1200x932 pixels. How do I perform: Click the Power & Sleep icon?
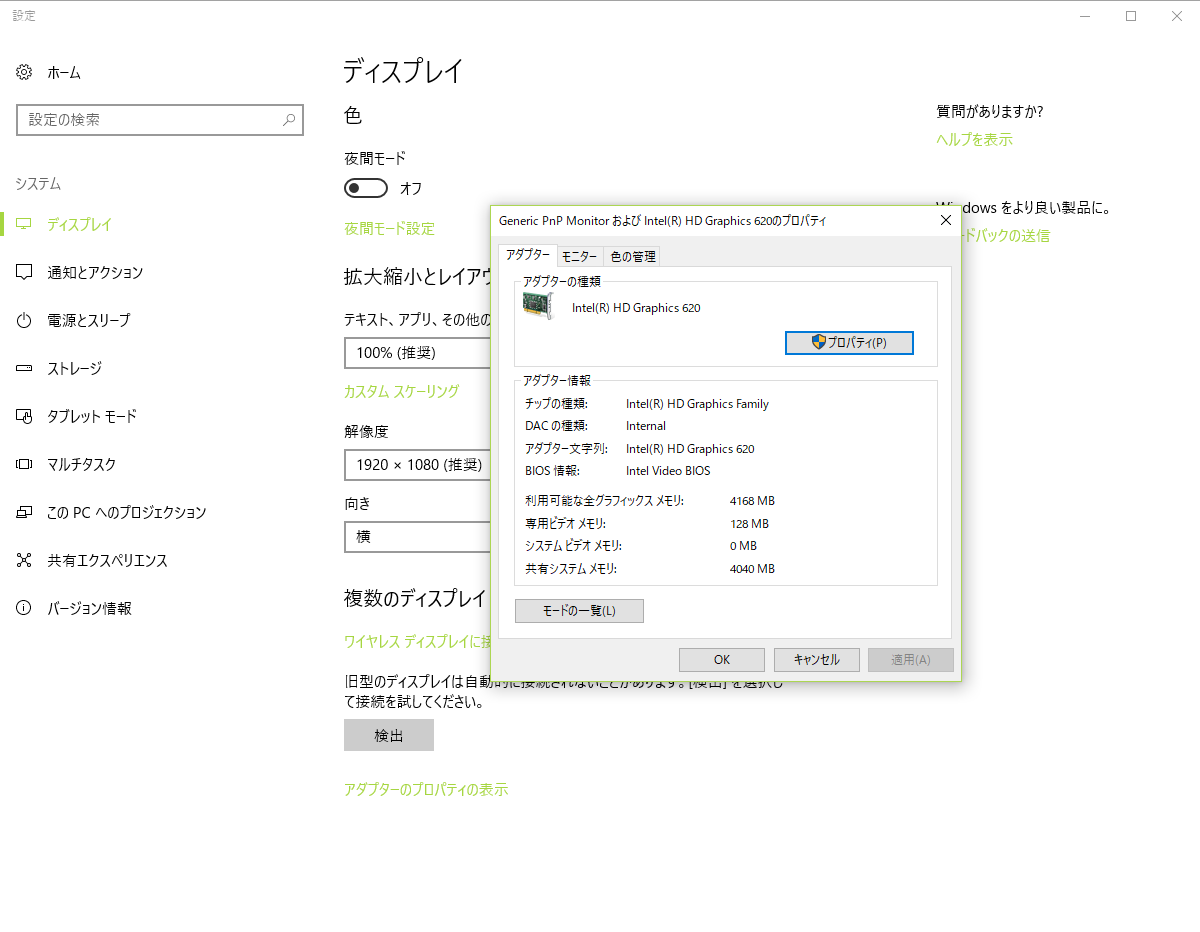tap(24, 320)
